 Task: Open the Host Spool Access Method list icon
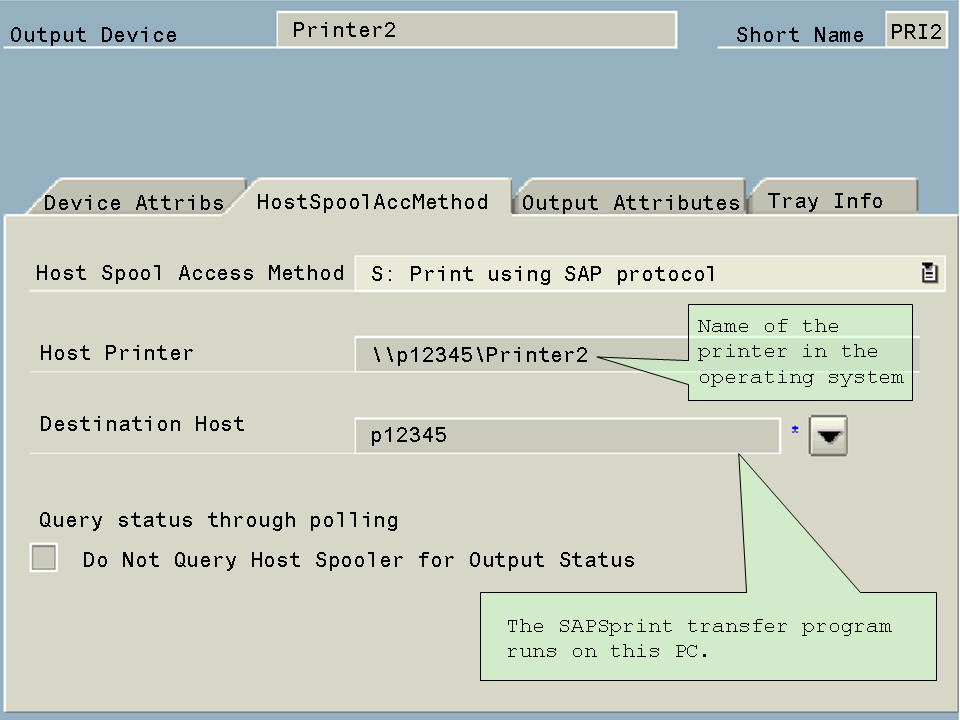tap(929, 273)
